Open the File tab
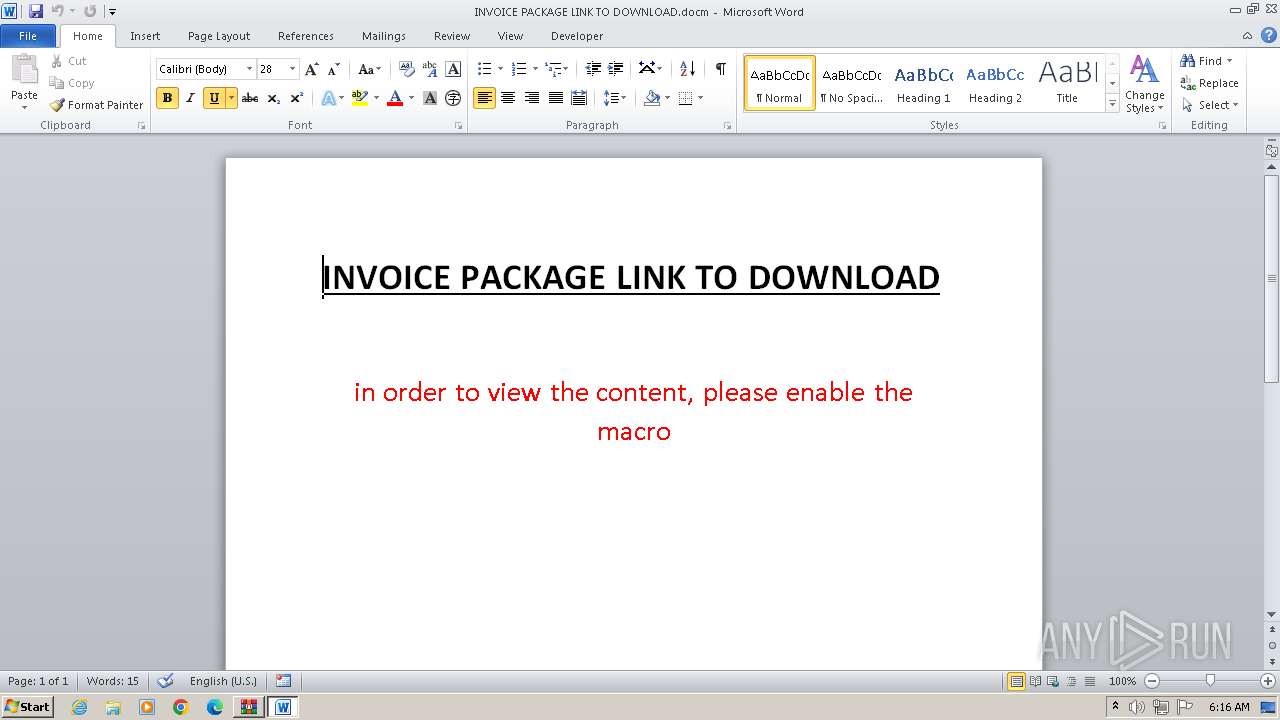 pos(28,36)
